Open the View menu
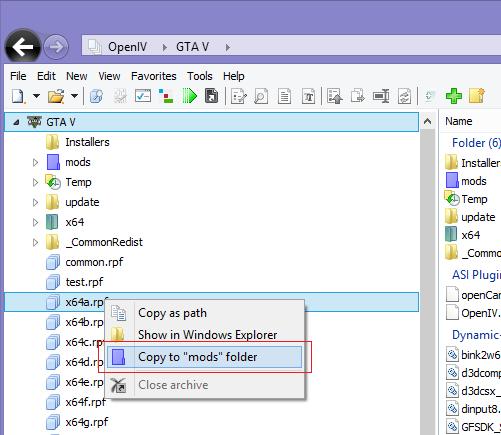Image resolution: width=501 pixels, height=435 pixels. pyautogui.click(x=109, y=76)
